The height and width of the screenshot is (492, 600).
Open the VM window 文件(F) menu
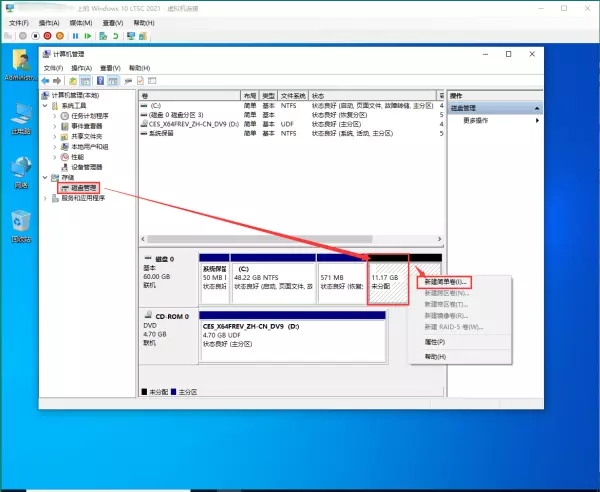click(x=19, y=23)
